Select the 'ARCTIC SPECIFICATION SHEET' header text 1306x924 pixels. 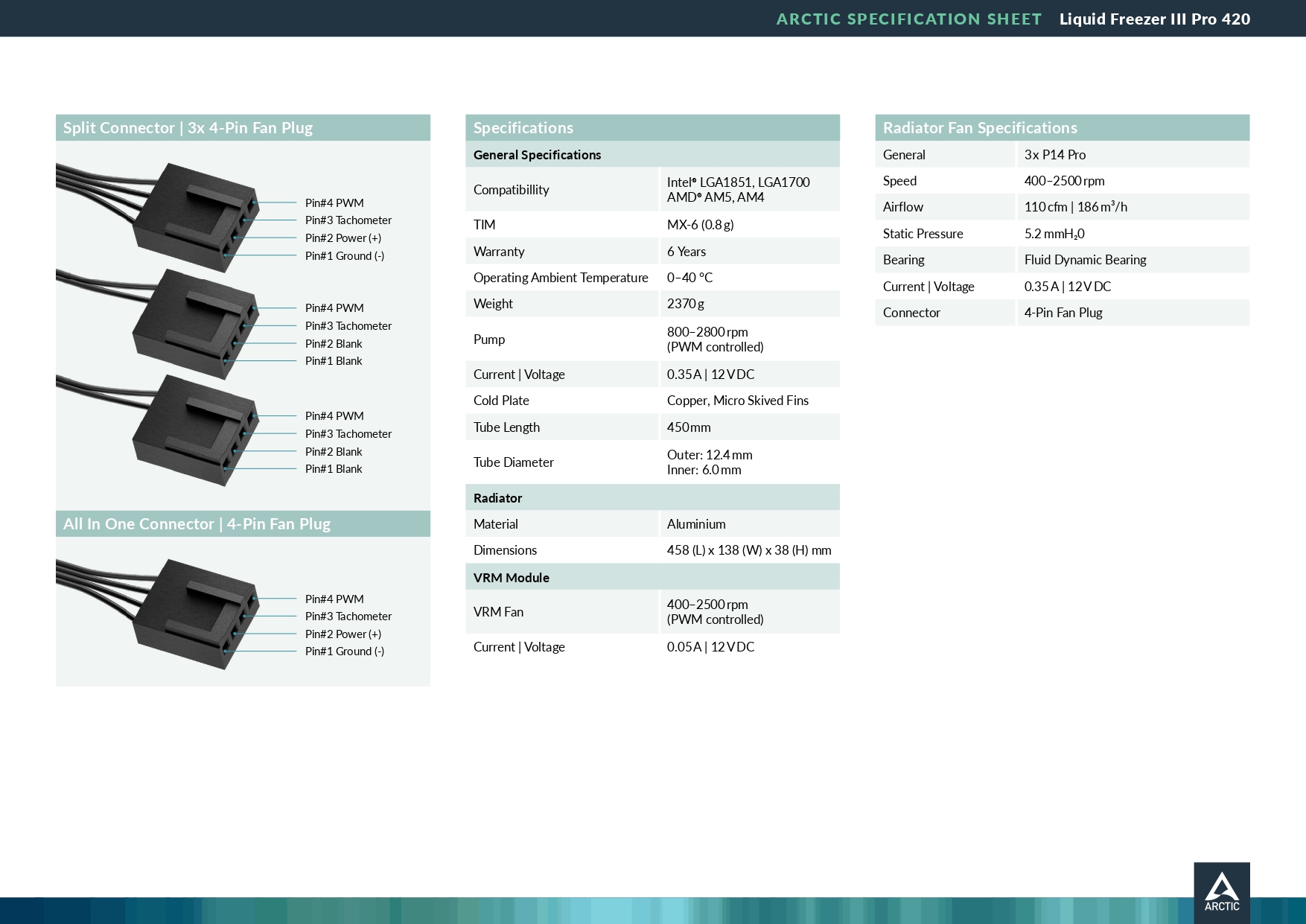point(909,19)
